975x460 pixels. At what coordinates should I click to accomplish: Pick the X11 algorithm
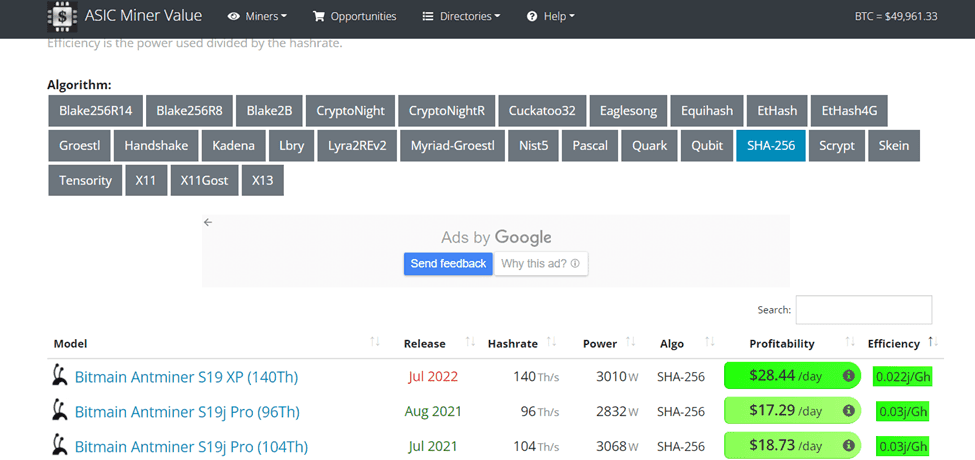[146, 181]
